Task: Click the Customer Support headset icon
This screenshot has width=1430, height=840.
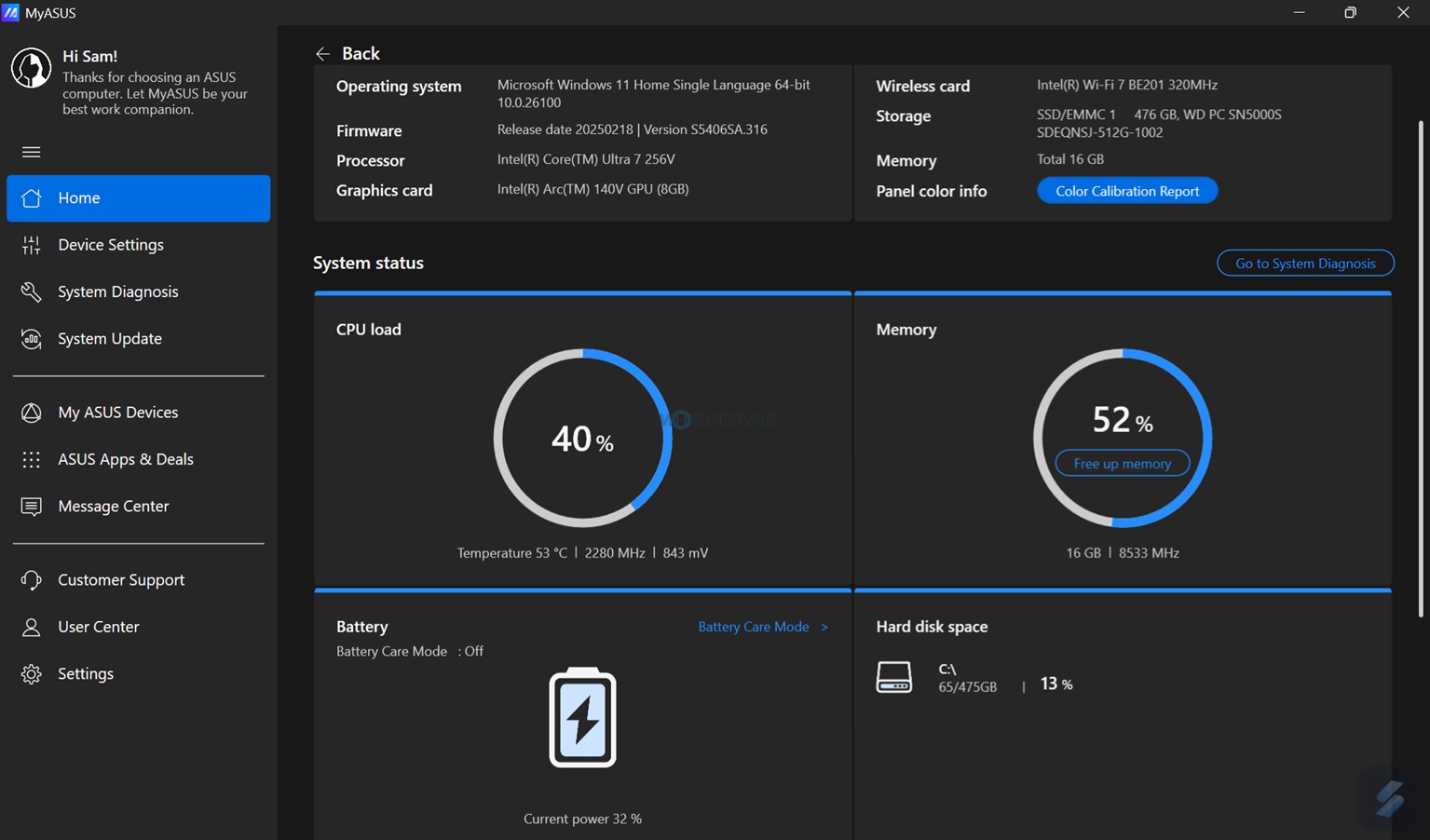Action: [31, 580]
